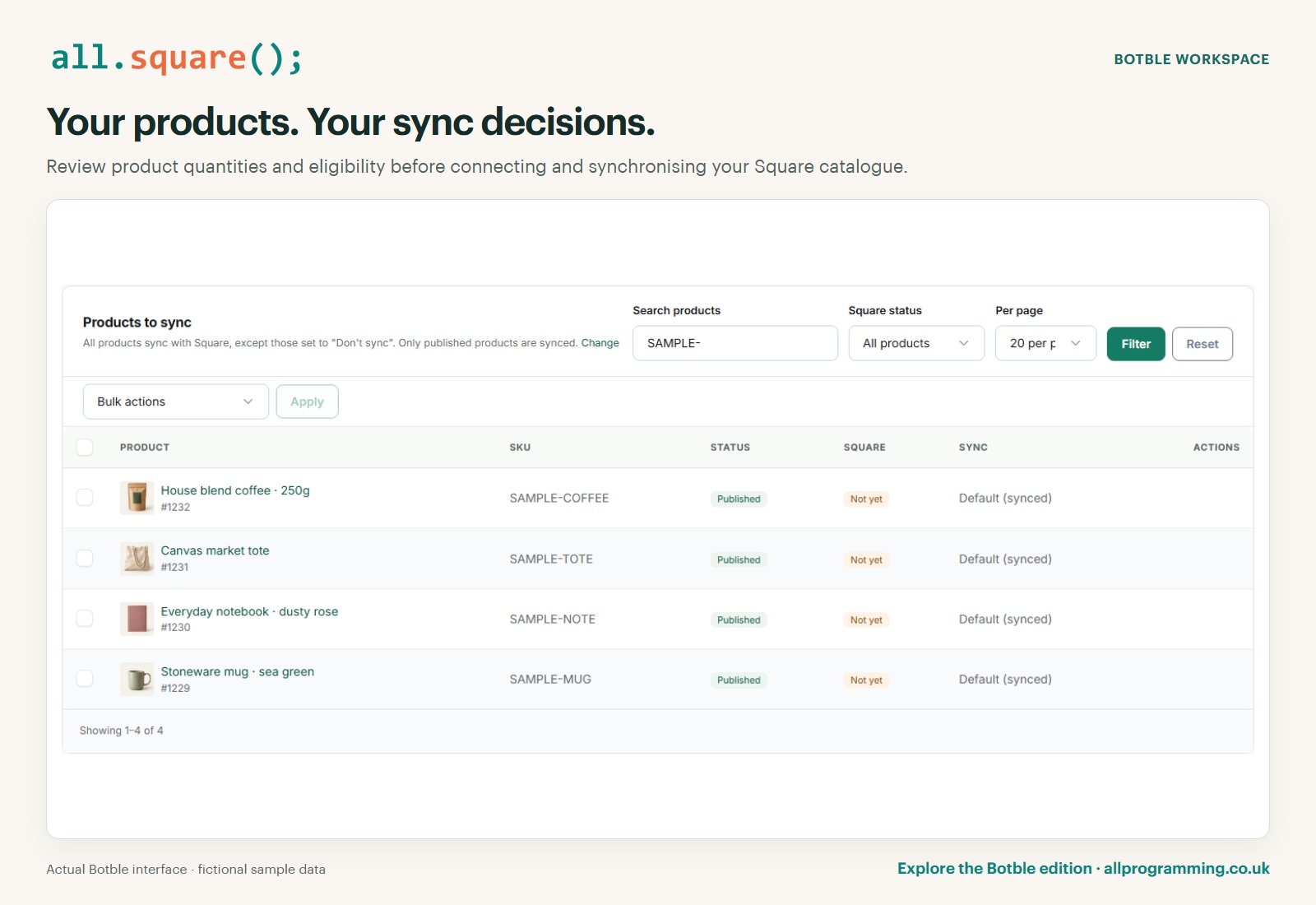Click SKU cell SAMPLE-NOTE
The image size is (1316, 905).
click(553, 619)
